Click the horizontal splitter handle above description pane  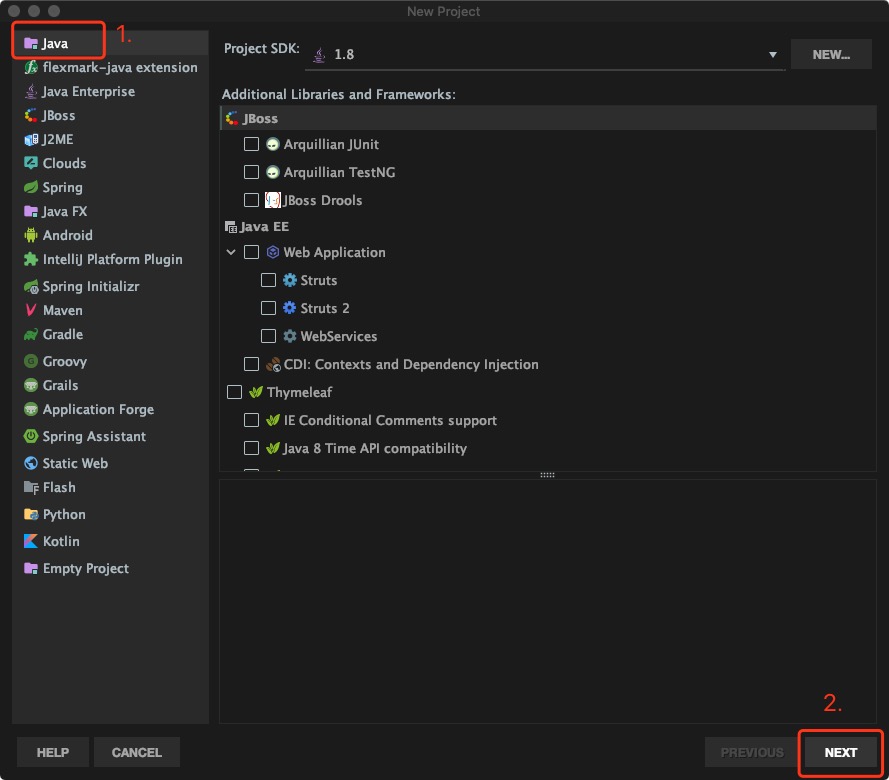[x=547, y=475]
